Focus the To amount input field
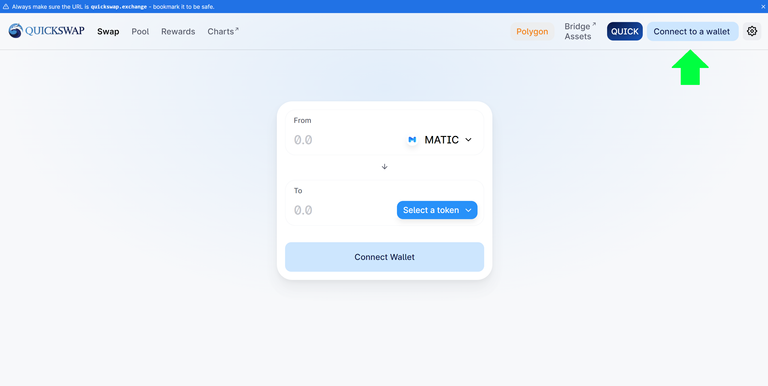The height and width of the screenshot is (386, 768). point(343,210)
